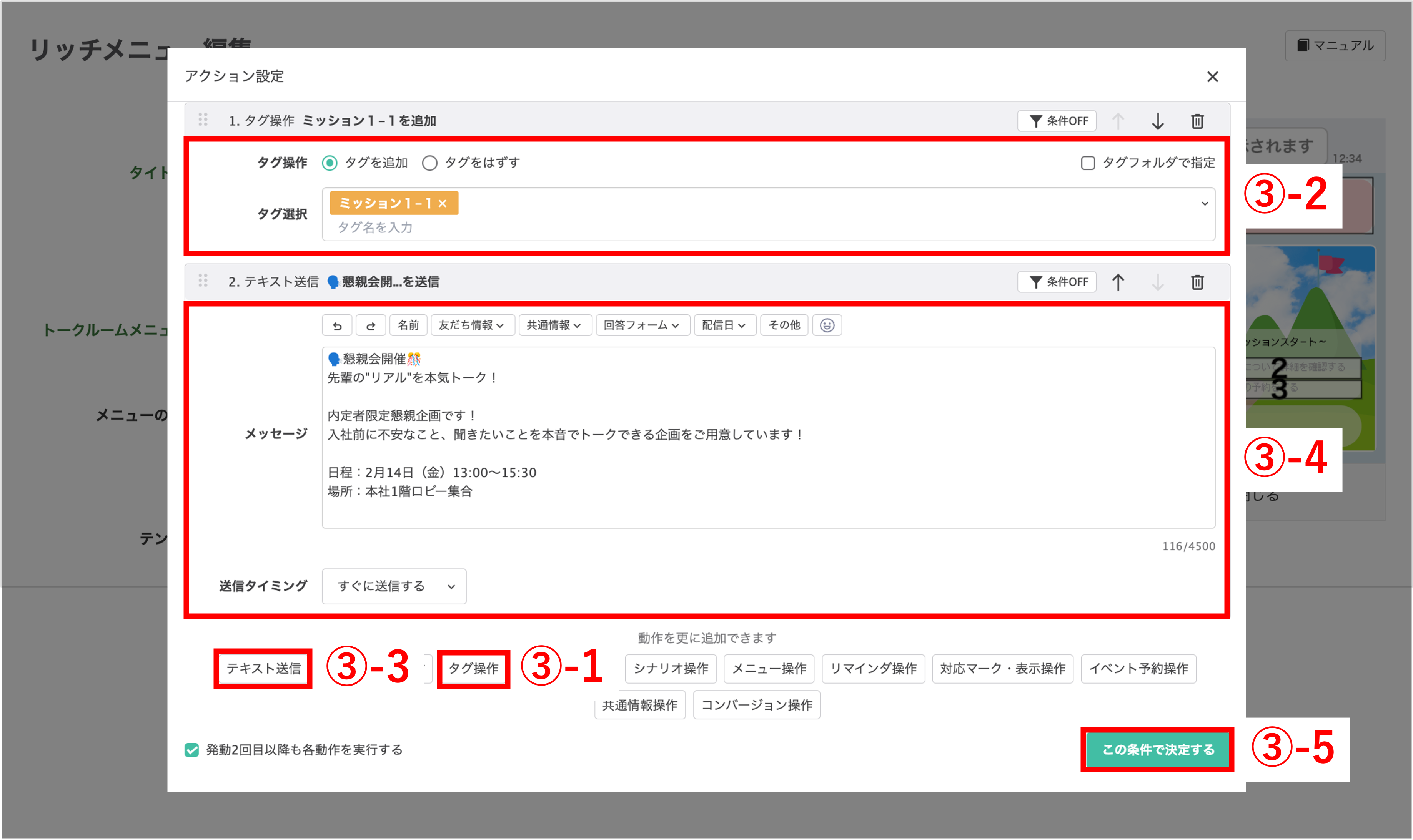Remove the orange ミッション1-1 tag chip
The image size is (1413, 840).
[x=443, y=204]
